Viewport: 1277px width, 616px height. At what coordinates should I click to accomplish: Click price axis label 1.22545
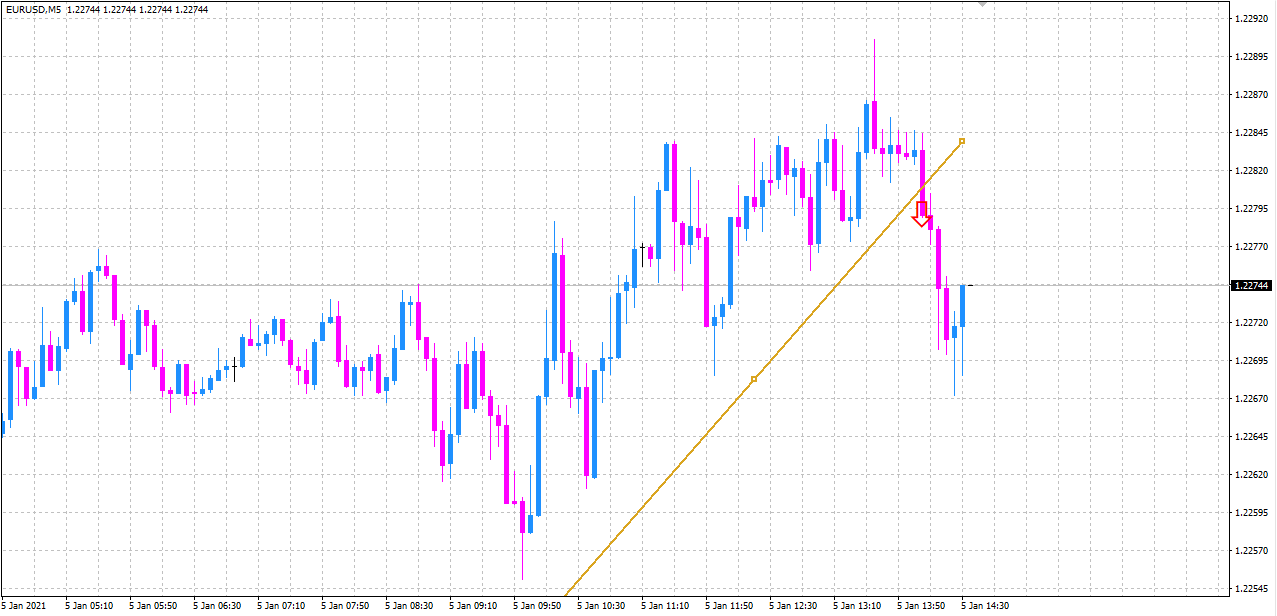[1252, 588]
